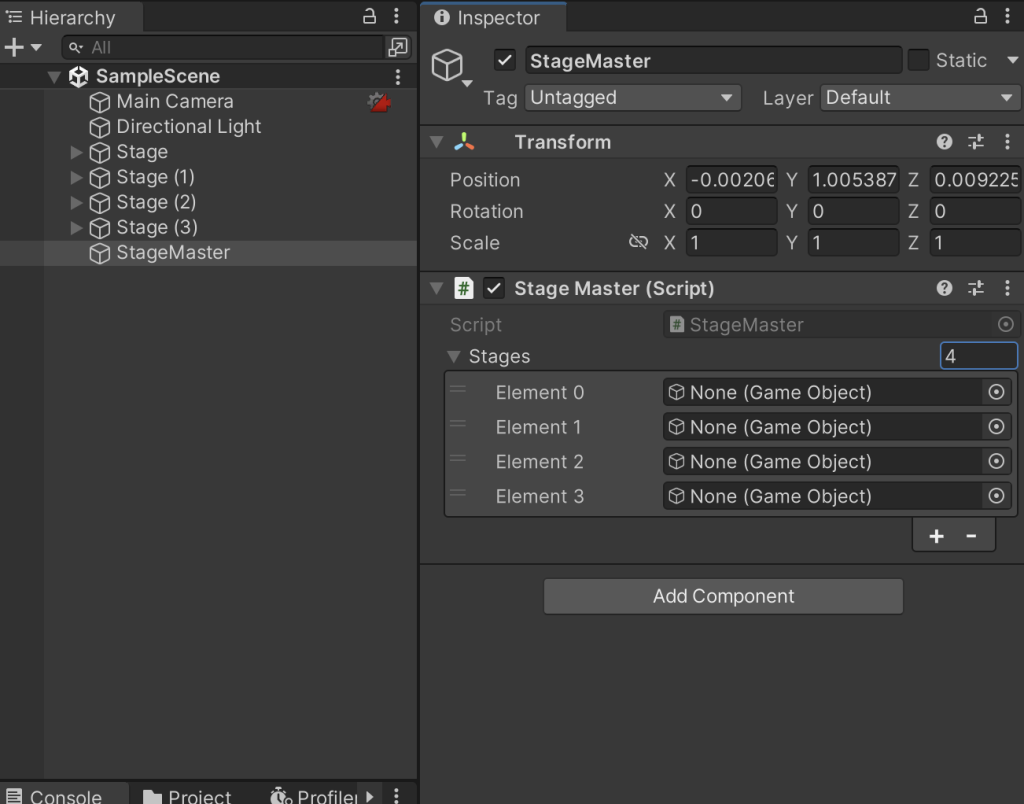
Task: Open the SampleScene options menu
Action: point(398,77)
